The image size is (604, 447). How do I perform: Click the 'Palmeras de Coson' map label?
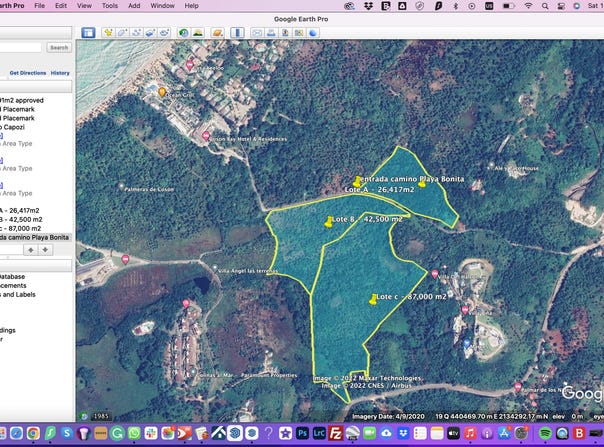(149, 189)
